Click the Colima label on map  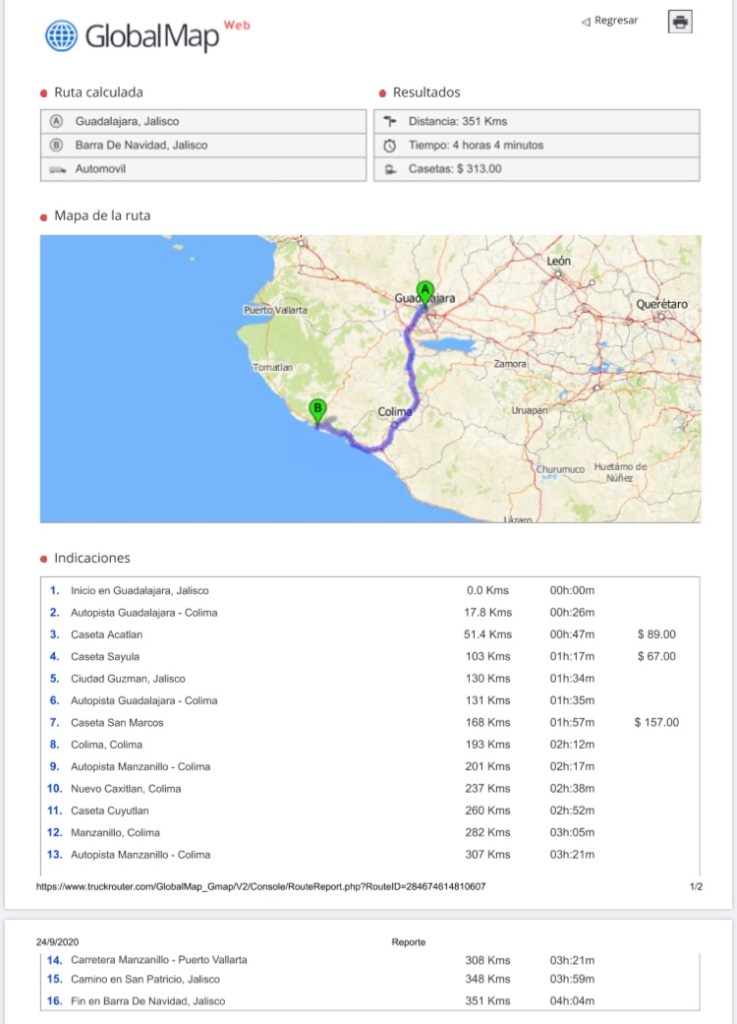[x=394, y=412]
